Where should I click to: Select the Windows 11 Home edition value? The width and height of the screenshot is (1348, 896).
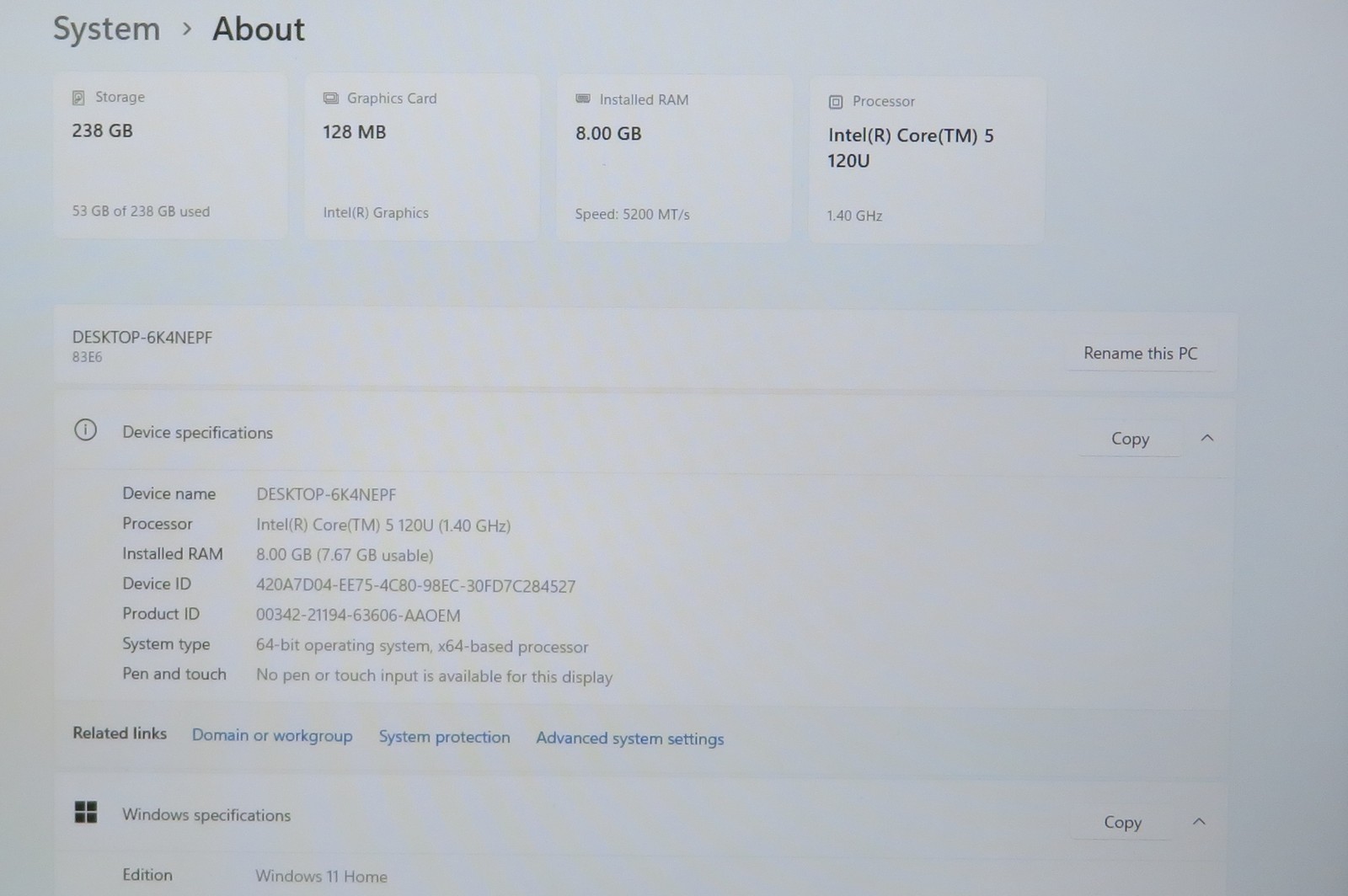pyautogui.click(x=321, y=877)
